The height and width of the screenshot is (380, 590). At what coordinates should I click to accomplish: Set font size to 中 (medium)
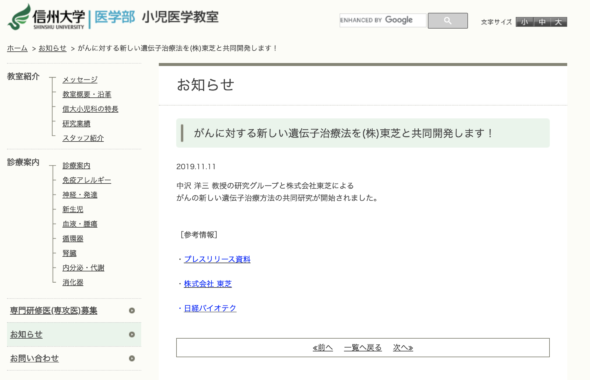pyautogui.click(x=542, y=22)
